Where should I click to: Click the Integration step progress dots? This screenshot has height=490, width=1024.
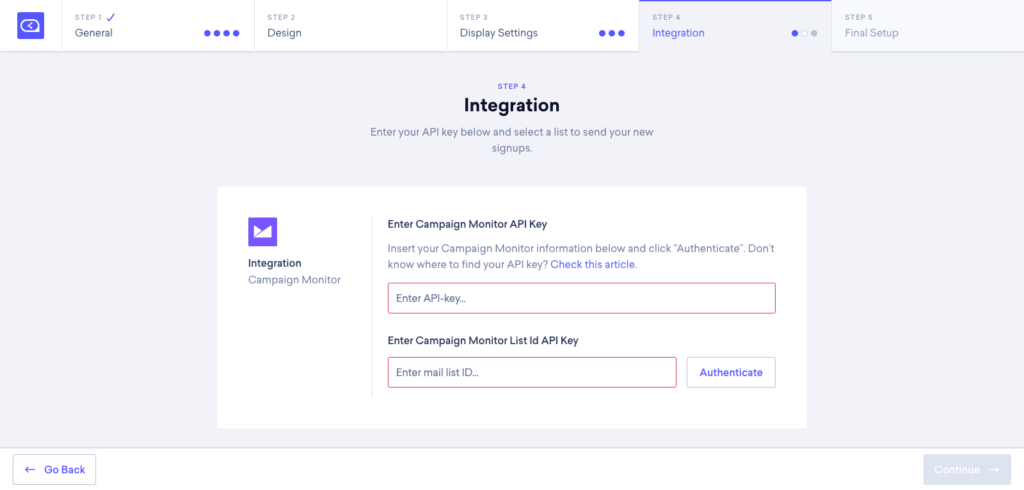tap(804, 33)
